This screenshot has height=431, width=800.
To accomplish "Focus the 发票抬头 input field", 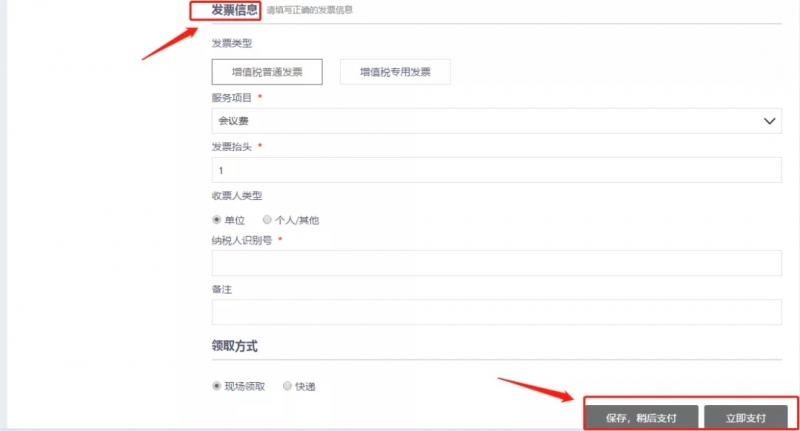I will point(496,171).
